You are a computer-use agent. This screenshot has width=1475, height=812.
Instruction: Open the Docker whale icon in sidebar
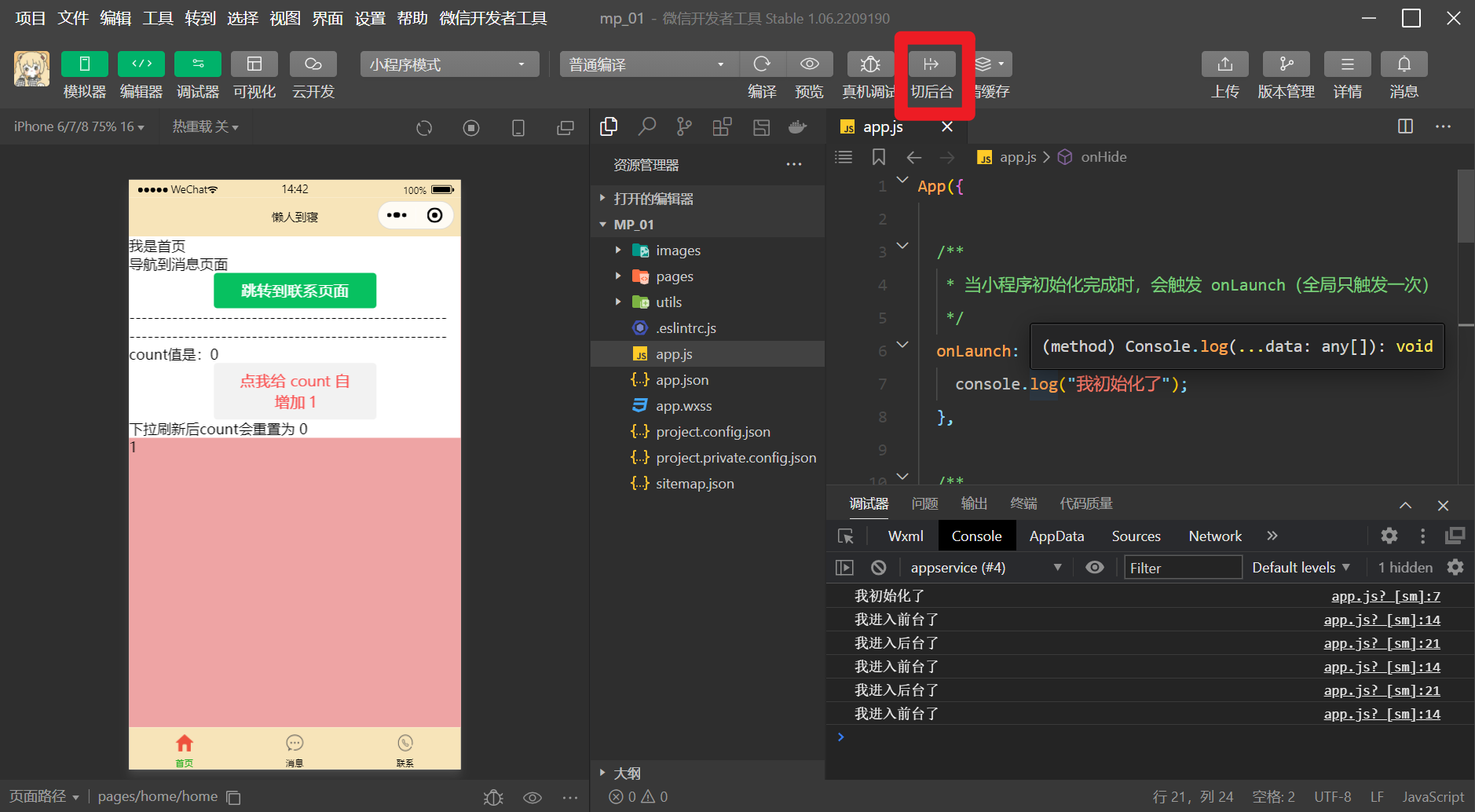click(798, 126)
